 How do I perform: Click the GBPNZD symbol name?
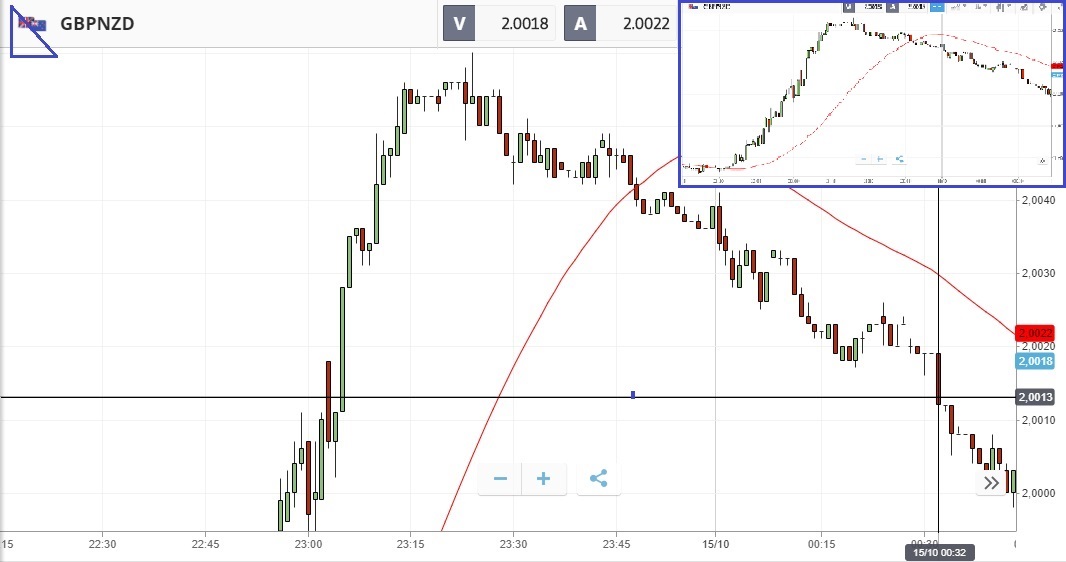coord(97,24)
